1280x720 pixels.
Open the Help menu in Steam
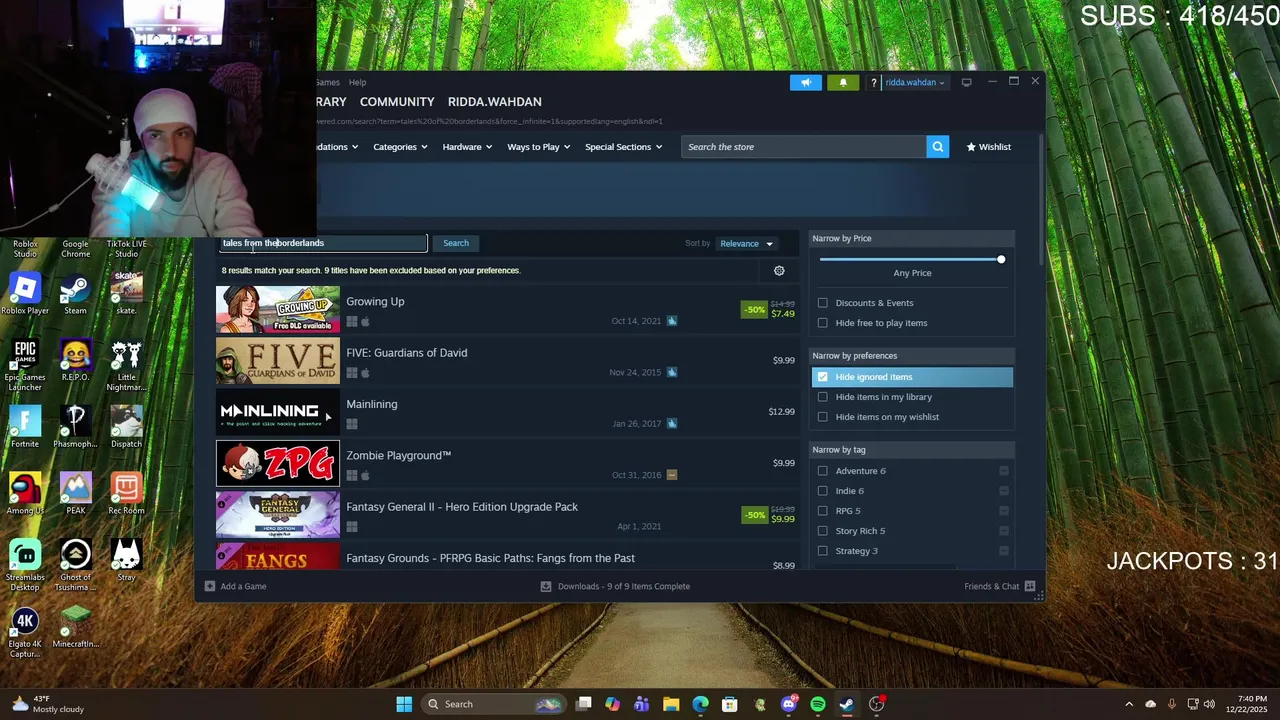pos(357,83)
